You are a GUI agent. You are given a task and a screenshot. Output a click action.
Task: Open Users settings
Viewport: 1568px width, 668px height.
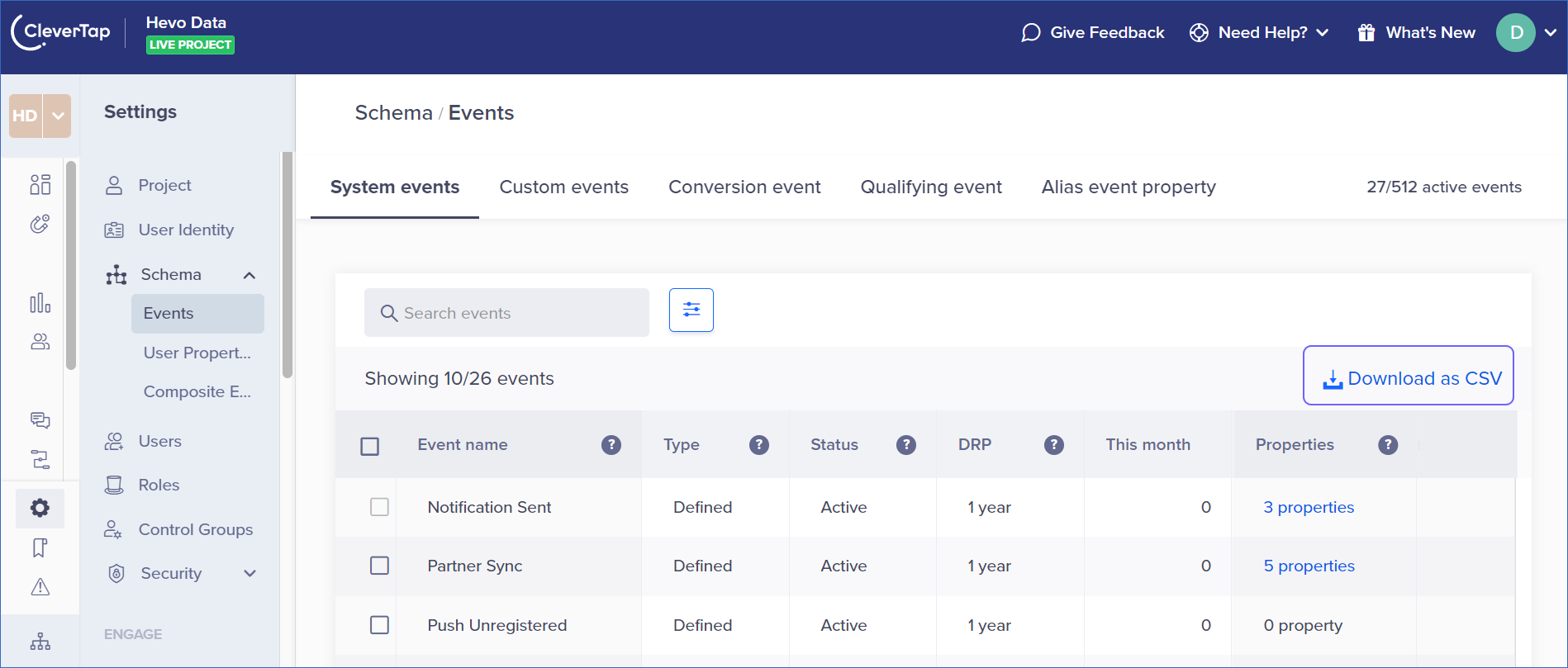[x=159, y=442]
